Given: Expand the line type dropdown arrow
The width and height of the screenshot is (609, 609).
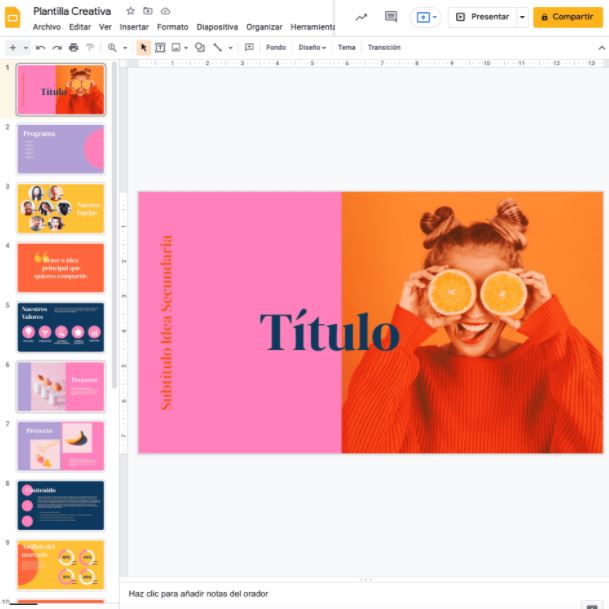Looking at the screenshot, I should 230,48.
